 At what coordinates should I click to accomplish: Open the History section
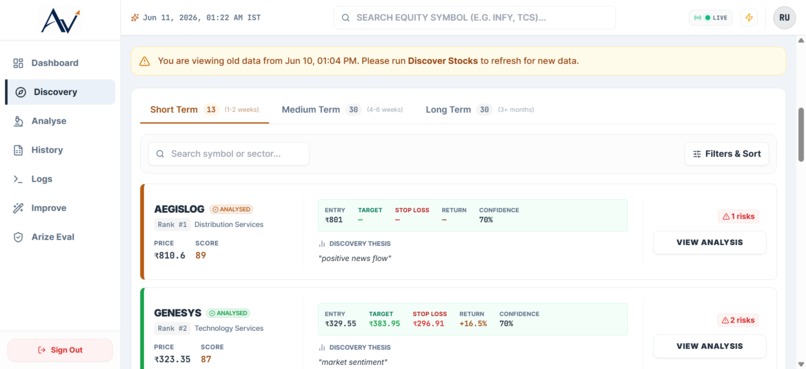[60, 150]
